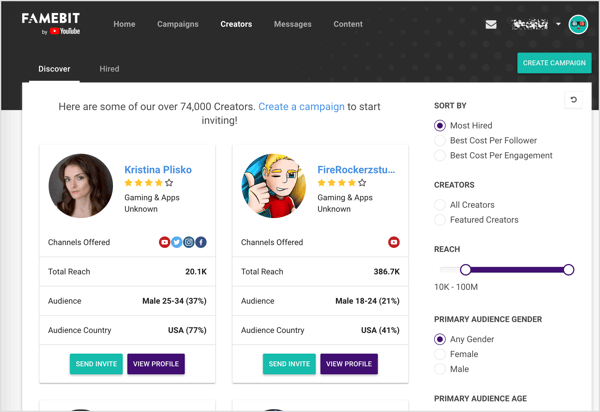Image resolution: width=600 pixels, height=412 pixels.
Task: Select Male primary audience gender
Action: tap(440, 369)
